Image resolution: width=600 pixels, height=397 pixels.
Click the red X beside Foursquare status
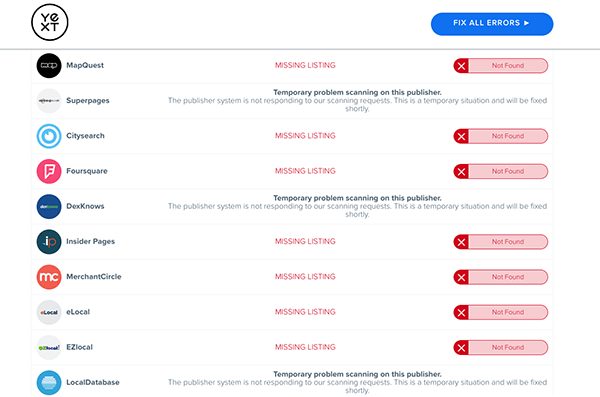(x=461, y=171)
